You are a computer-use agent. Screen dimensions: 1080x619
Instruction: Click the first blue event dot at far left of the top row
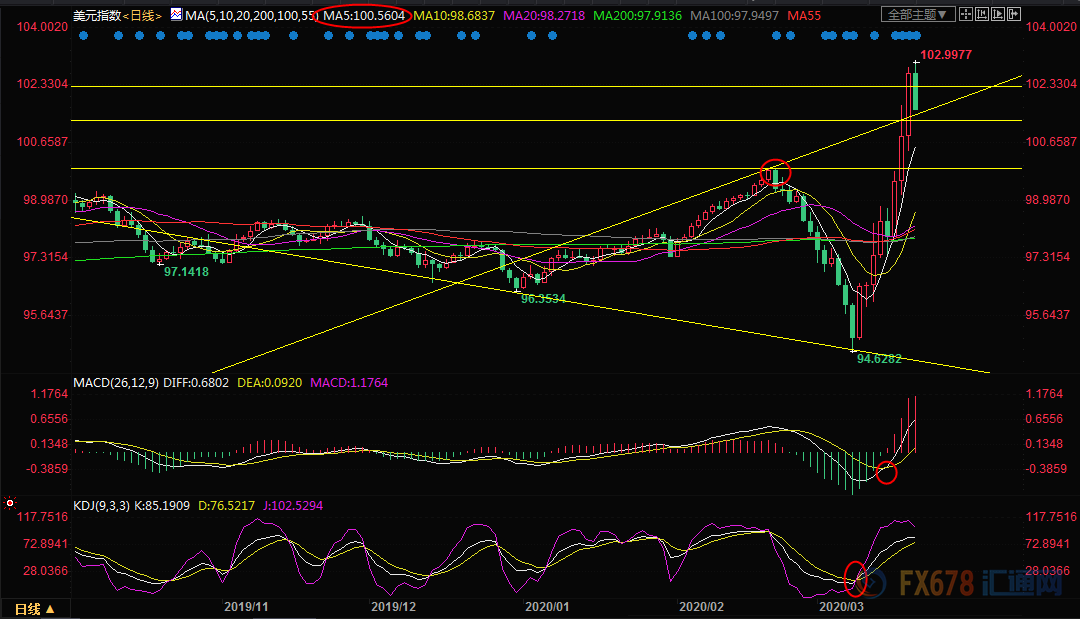[x=81, y=35]
